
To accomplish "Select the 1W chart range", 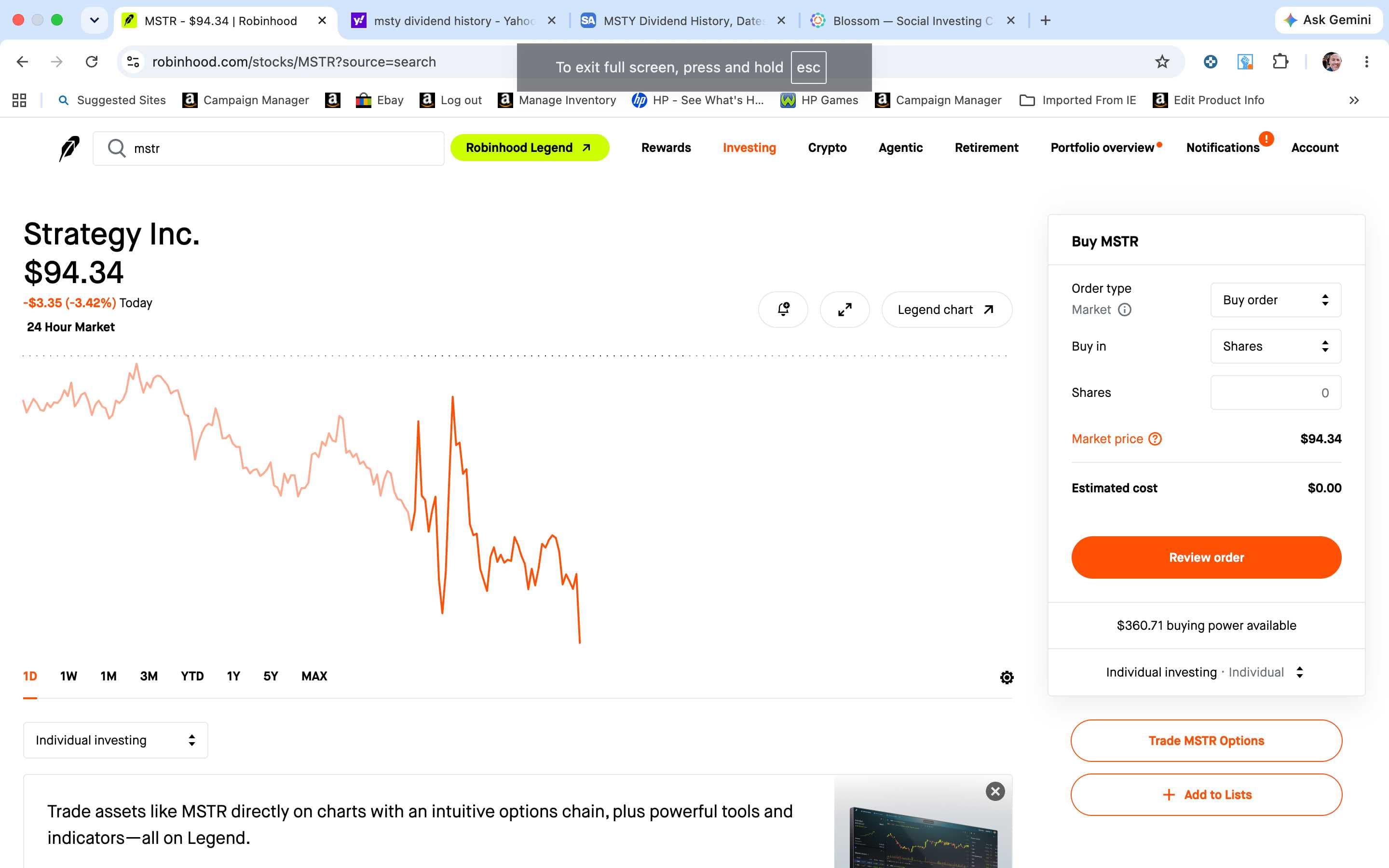I will point(68,676).
